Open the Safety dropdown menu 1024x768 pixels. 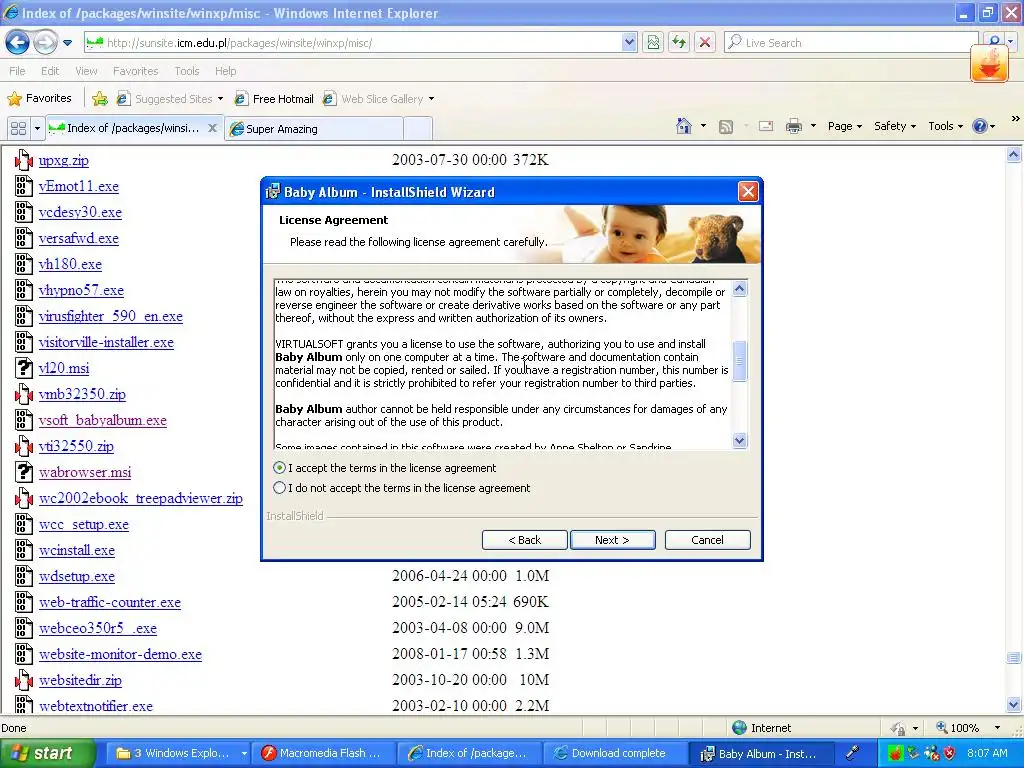tap(895, 126)
